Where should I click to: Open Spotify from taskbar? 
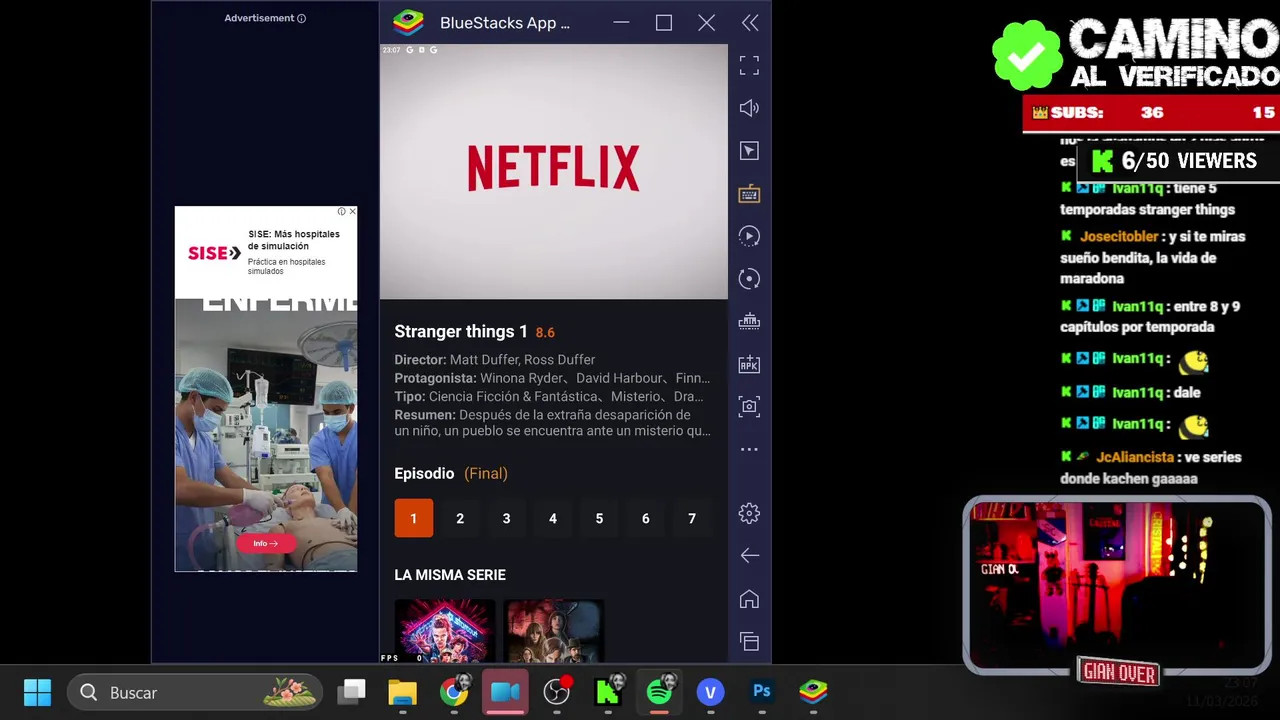(660, 692)
